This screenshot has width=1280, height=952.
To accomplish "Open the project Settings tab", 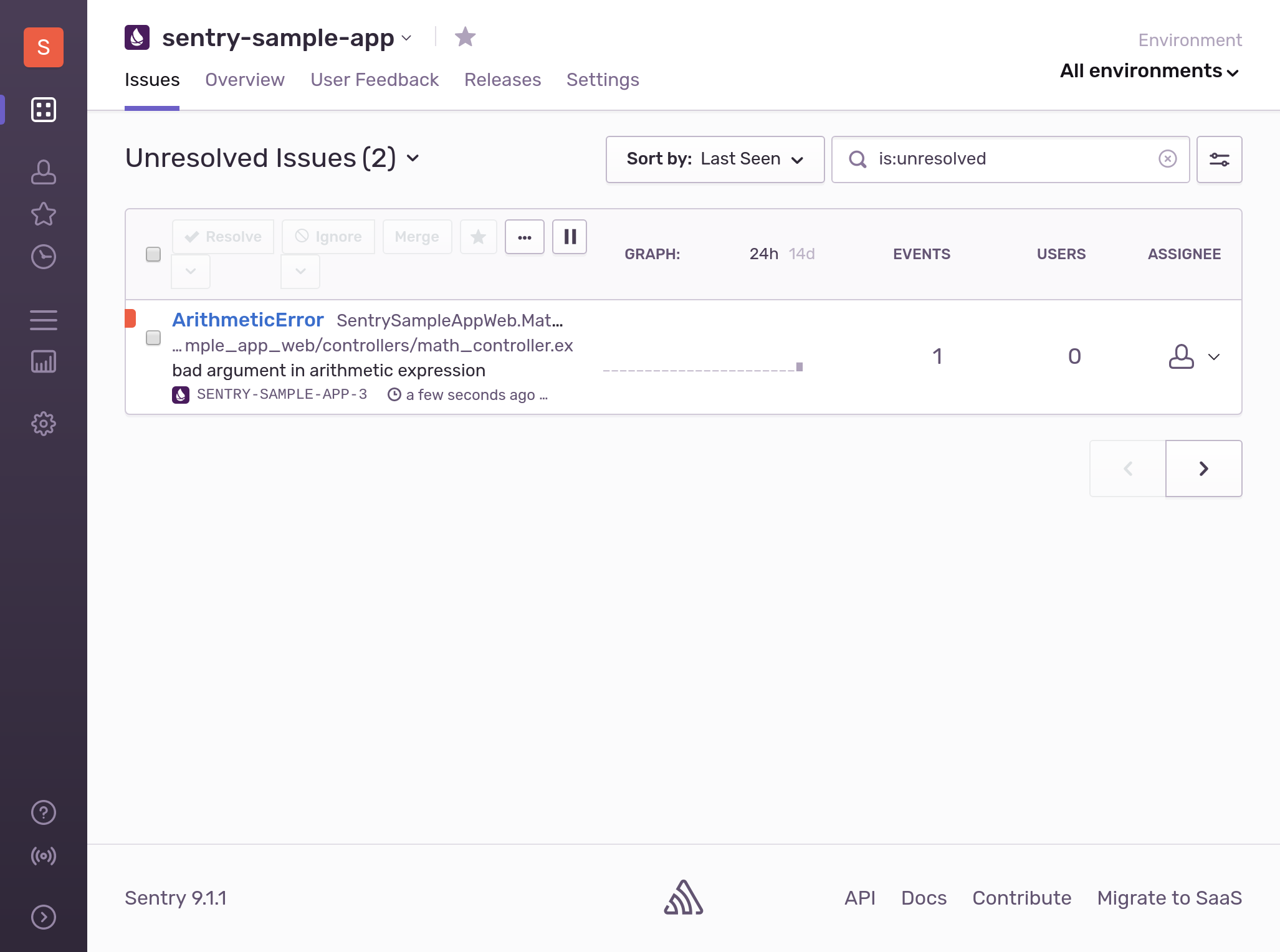I will pos(603,80).
